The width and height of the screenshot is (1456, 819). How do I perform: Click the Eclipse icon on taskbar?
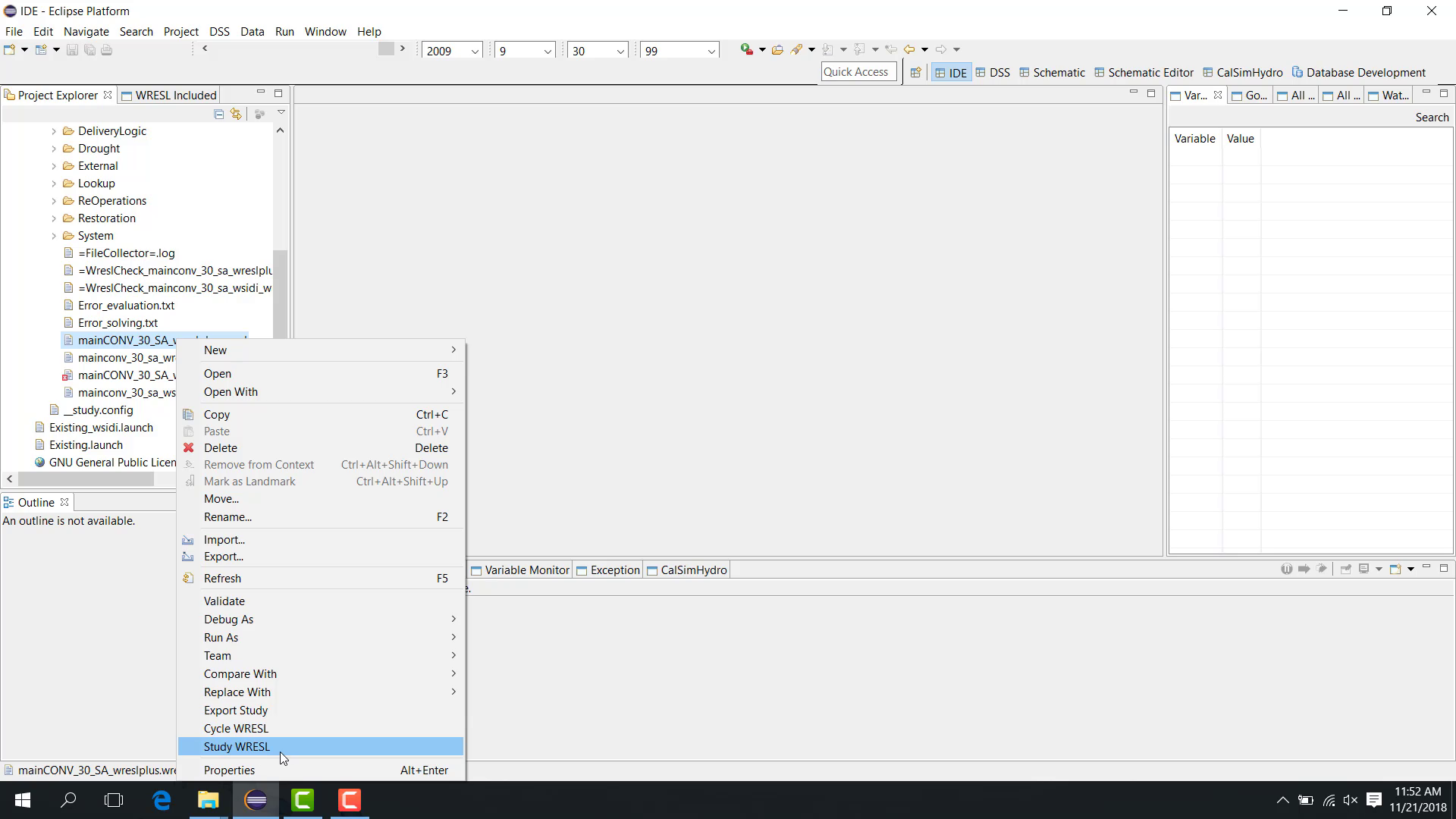click(256, 800)
